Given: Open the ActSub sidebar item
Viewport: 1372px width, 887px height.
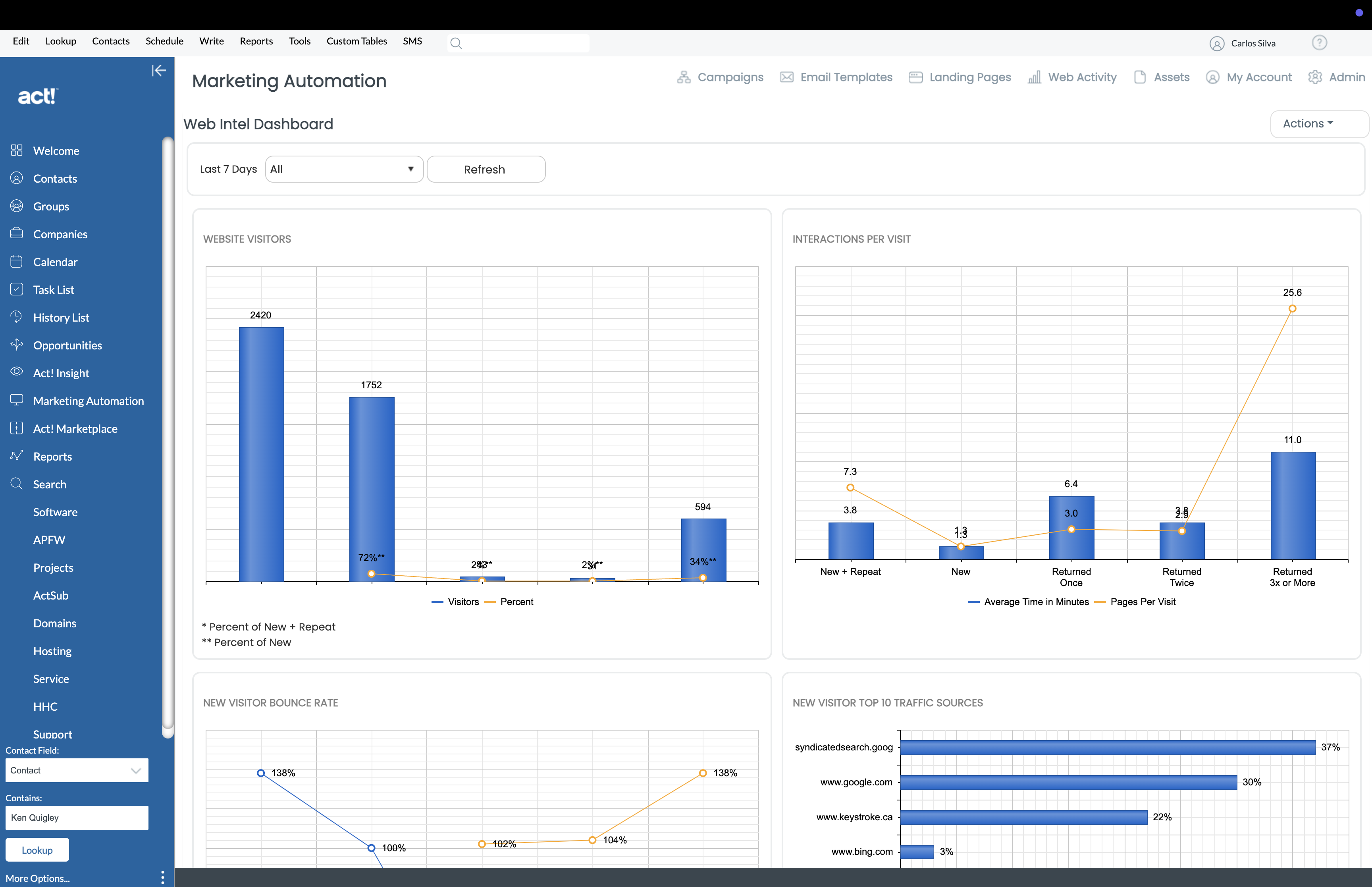Looking at the screenshot, I should coord(51,595).
